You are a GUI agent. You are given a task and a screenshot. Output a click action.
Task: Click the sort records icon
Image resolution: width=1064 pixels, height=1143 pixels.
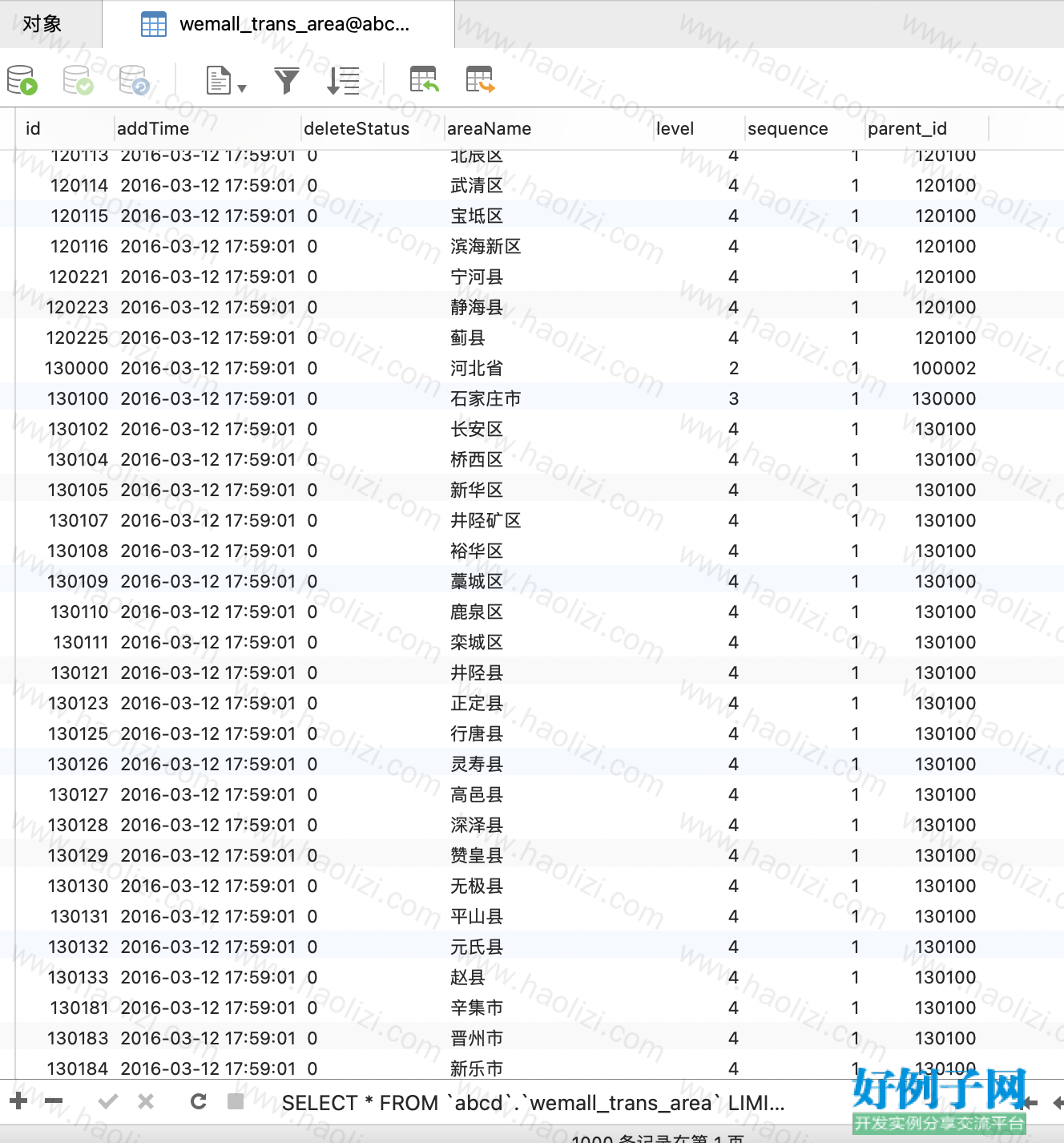pyautogui.click(x=343, y=80)
